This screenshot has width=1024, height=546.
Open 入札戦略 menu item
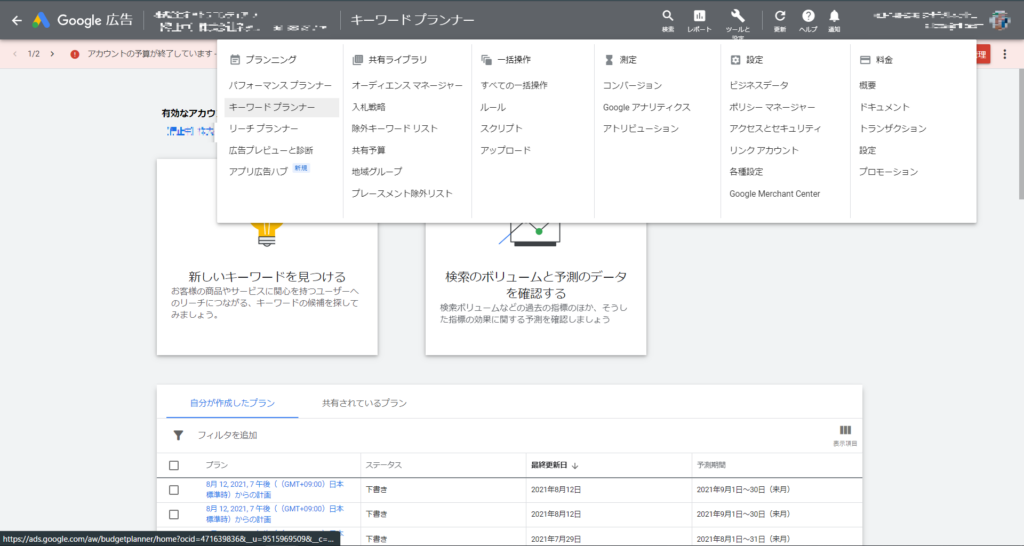pyautogui.click(x=368, y=107)
